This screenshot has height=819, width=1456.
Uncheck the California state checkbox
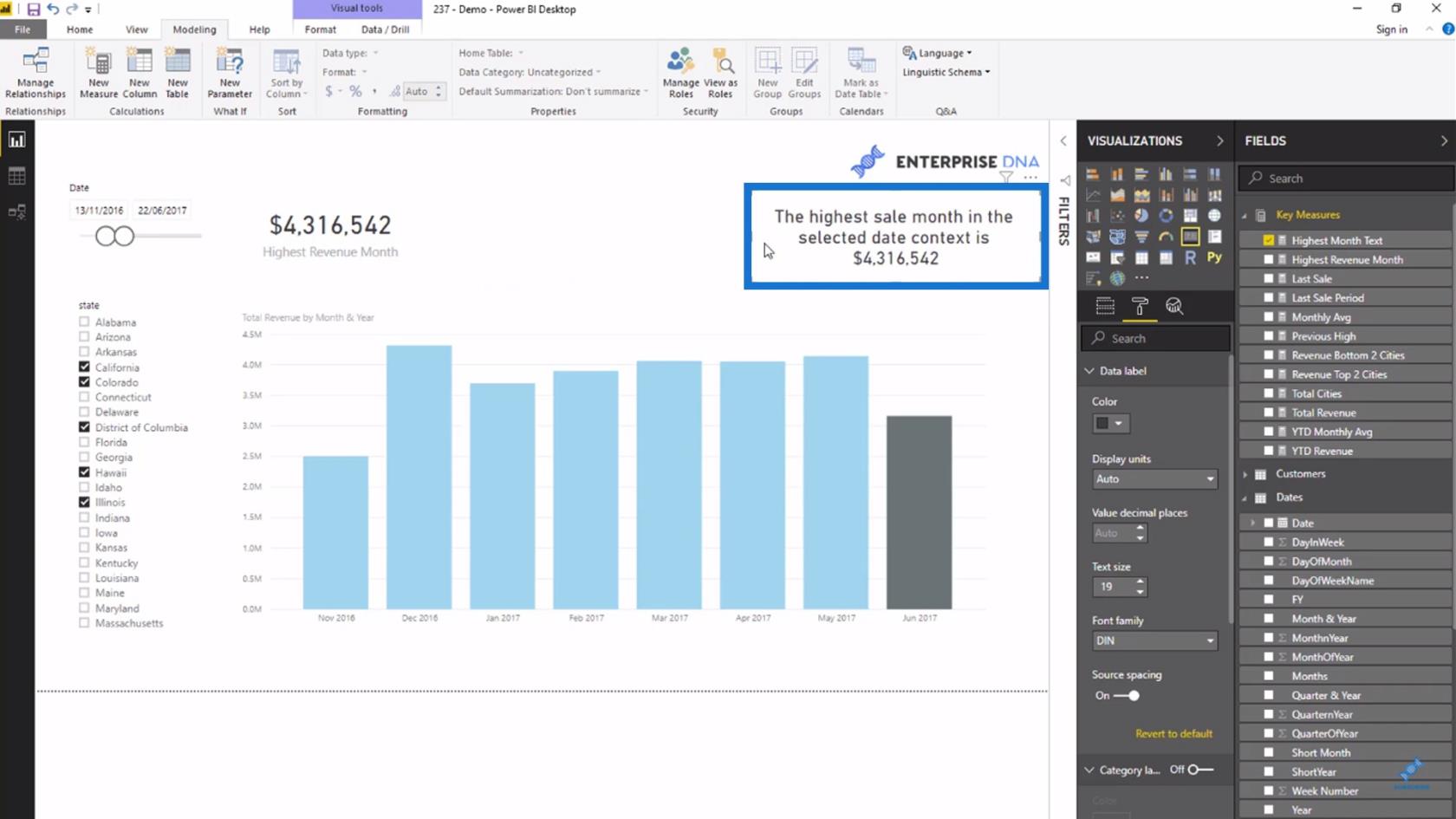click(84, 367)
